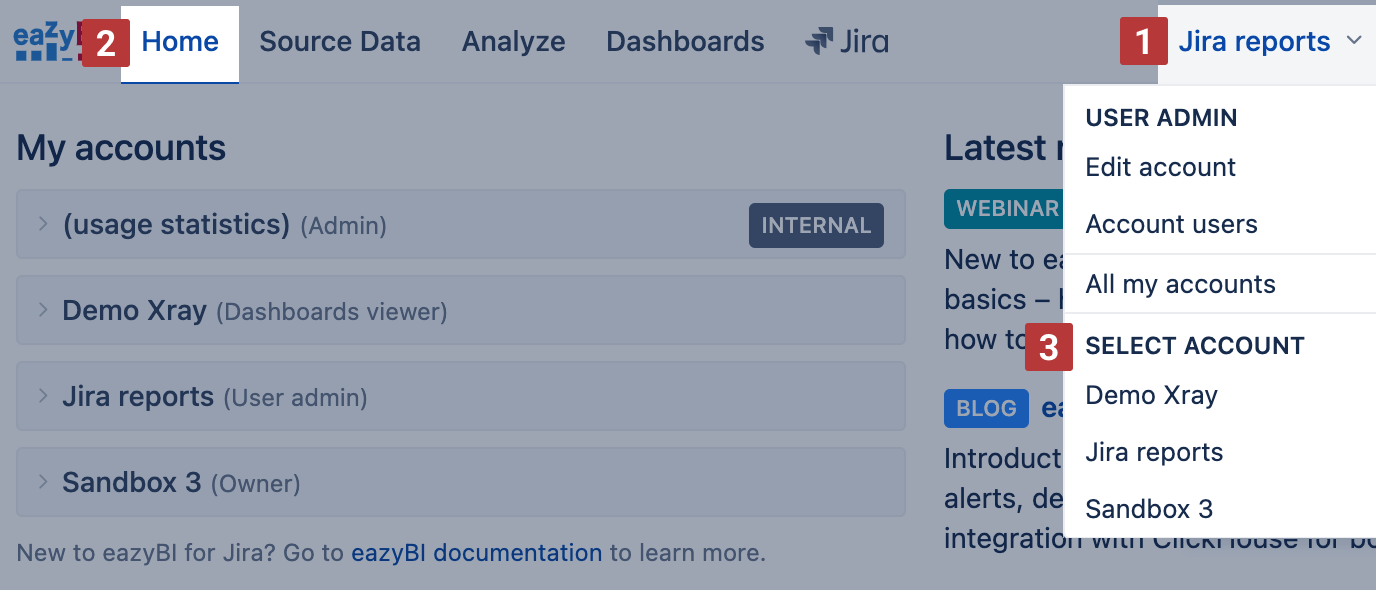Go to the Analyze tab
The height and width of the screenshot is (590, 1376).
513,42
